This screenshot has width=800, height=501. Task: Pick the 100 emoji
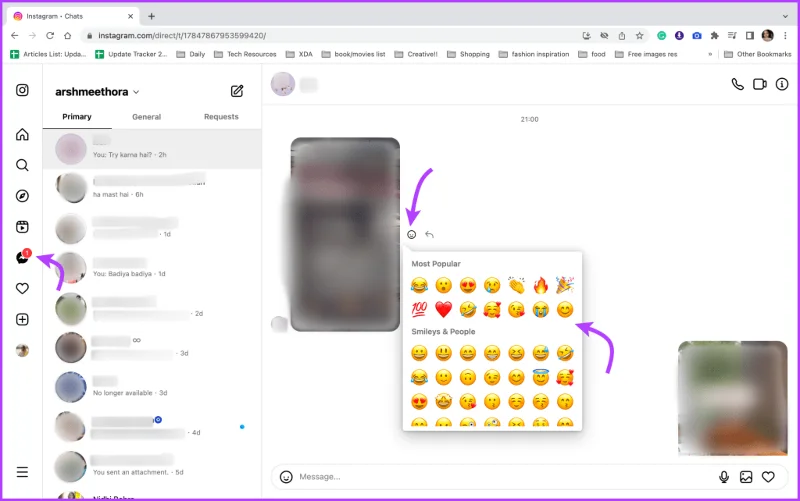(419, 309)
